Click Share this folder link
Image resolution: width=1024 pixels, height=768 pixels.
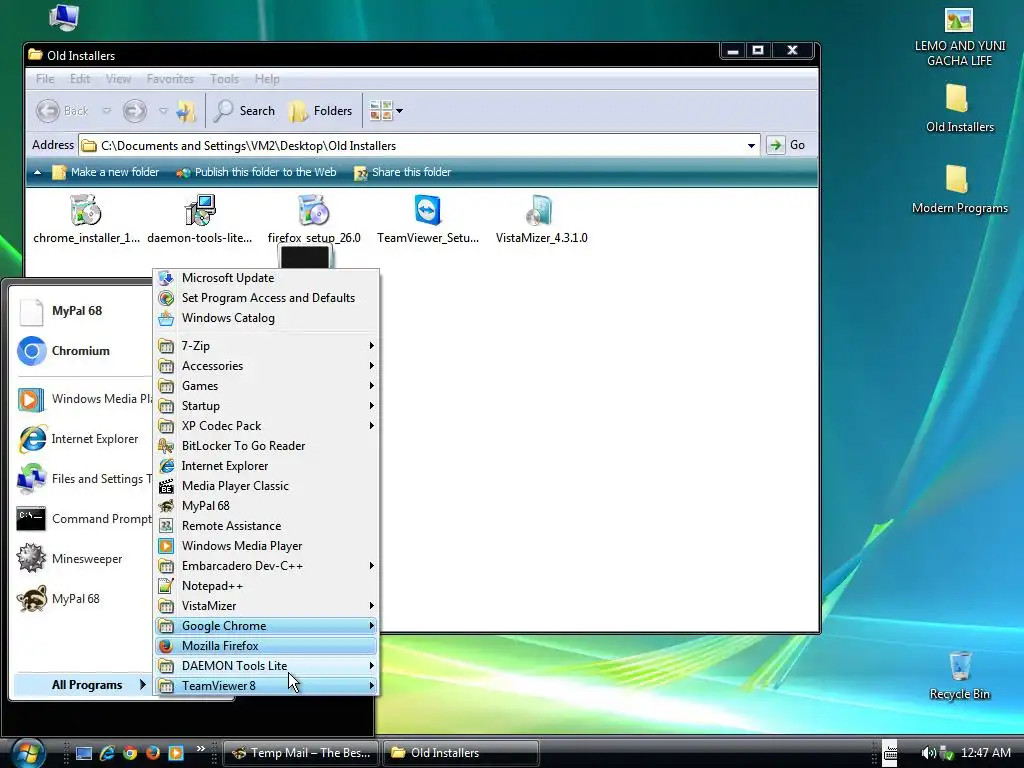402,172
